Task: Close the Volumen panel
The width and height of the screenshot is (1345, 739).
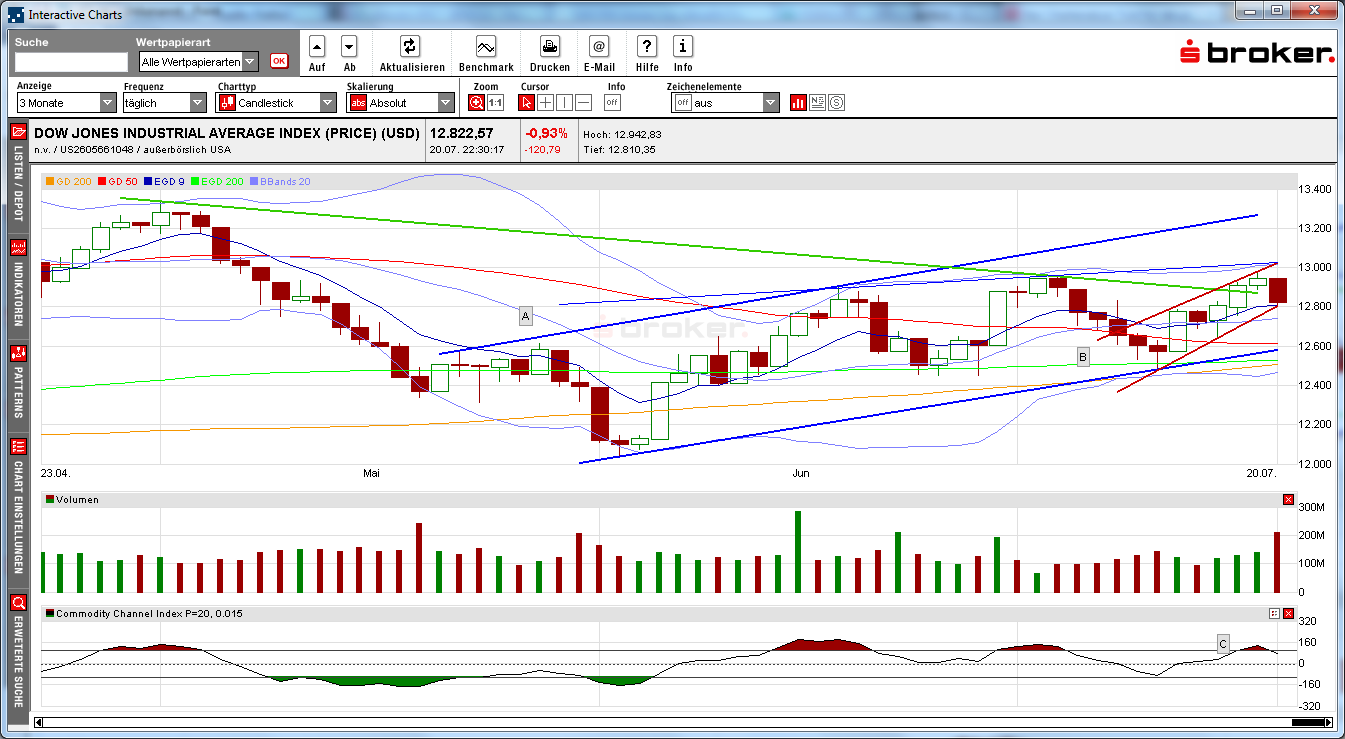Action: 1288,499
